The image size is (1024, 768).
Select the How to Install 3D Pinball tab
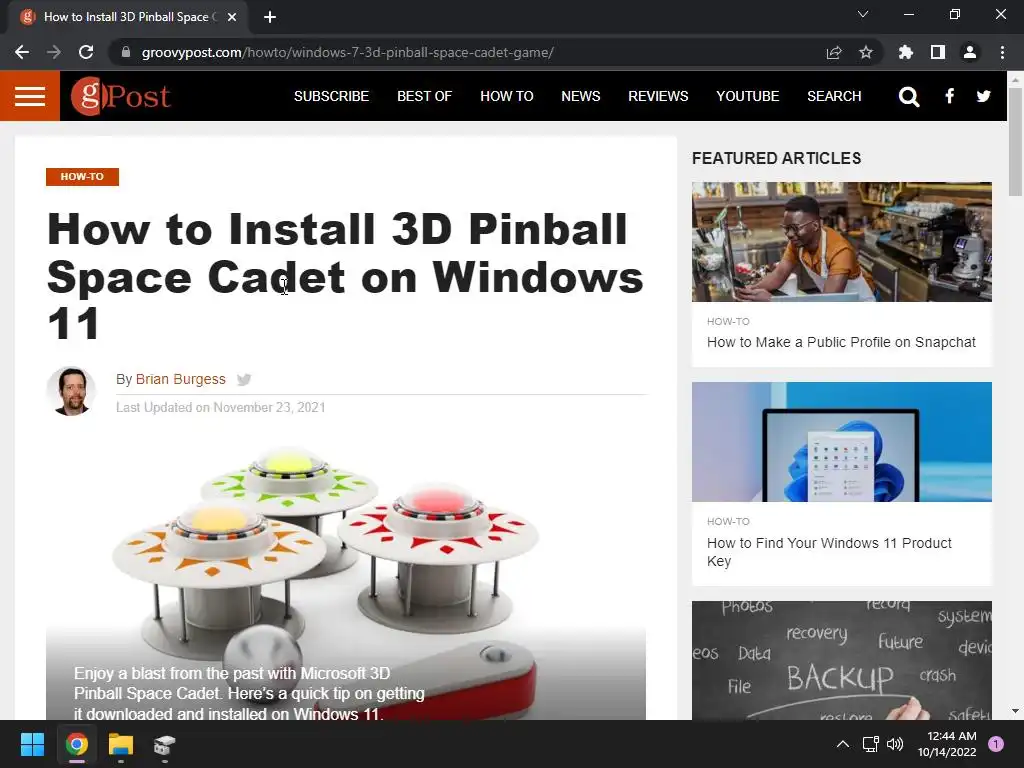pos(127,17)
